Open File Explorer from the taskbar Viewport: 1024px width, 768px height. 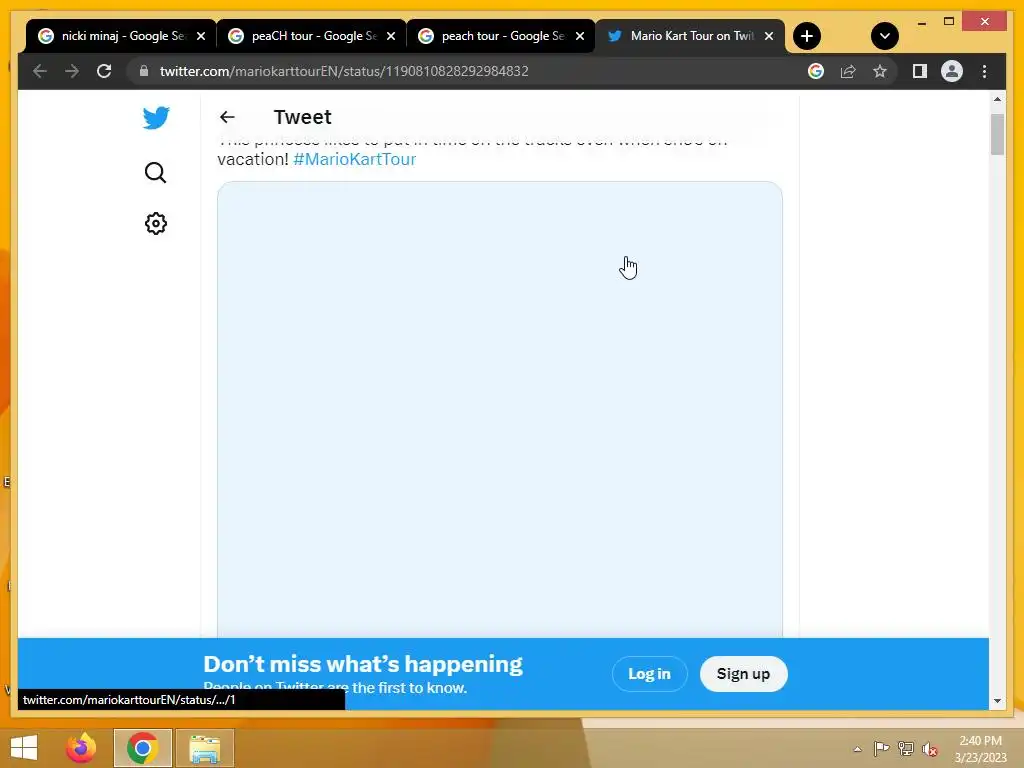[205, 748]
